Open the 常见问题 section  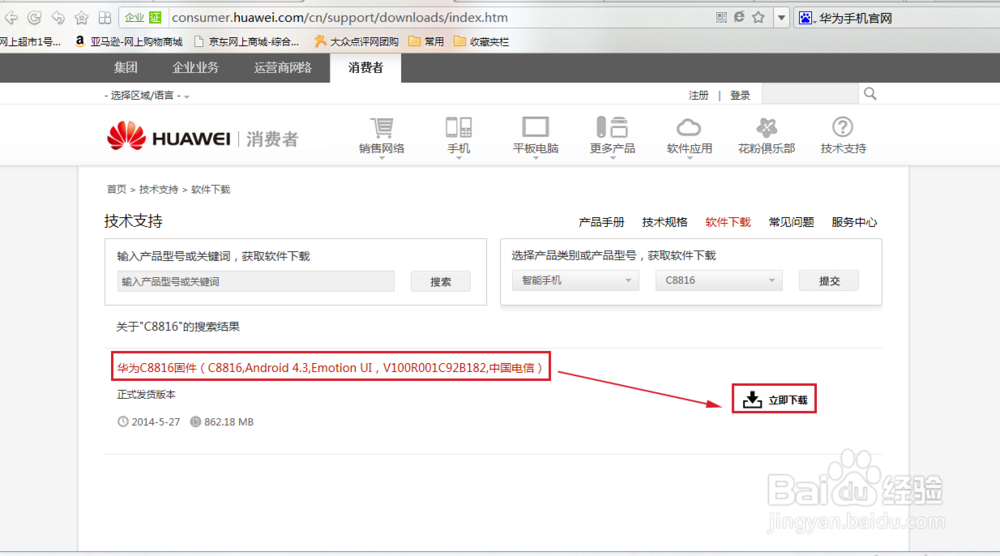pyautogui.click(x=791, y=222)
